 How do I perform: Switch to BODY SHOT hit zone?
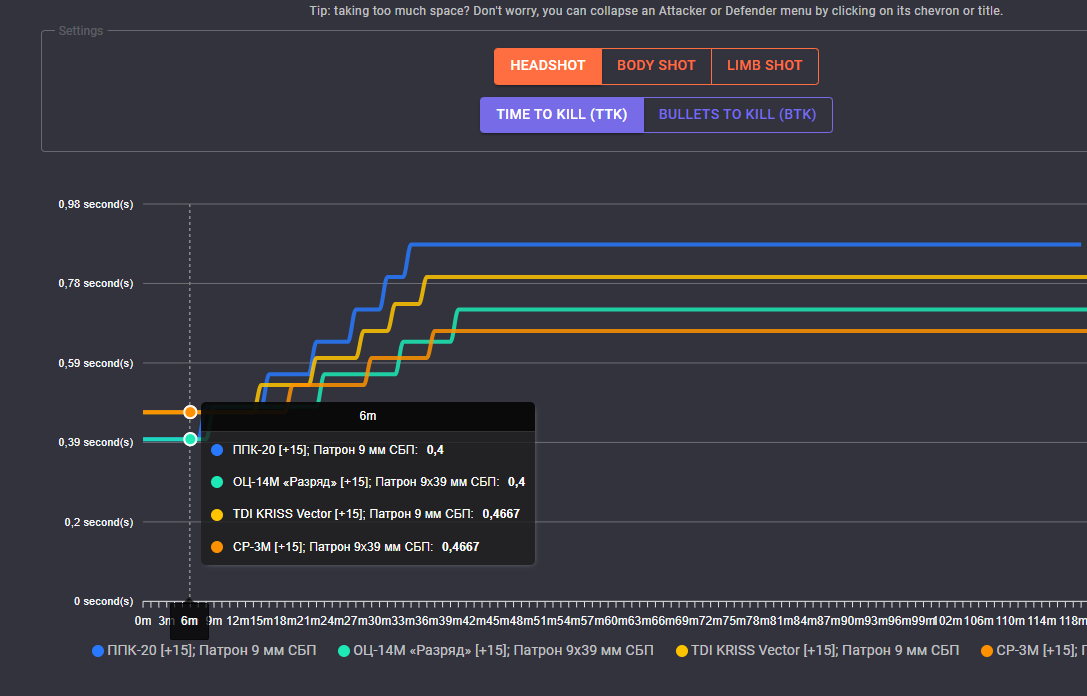click(x=656, y=66)
